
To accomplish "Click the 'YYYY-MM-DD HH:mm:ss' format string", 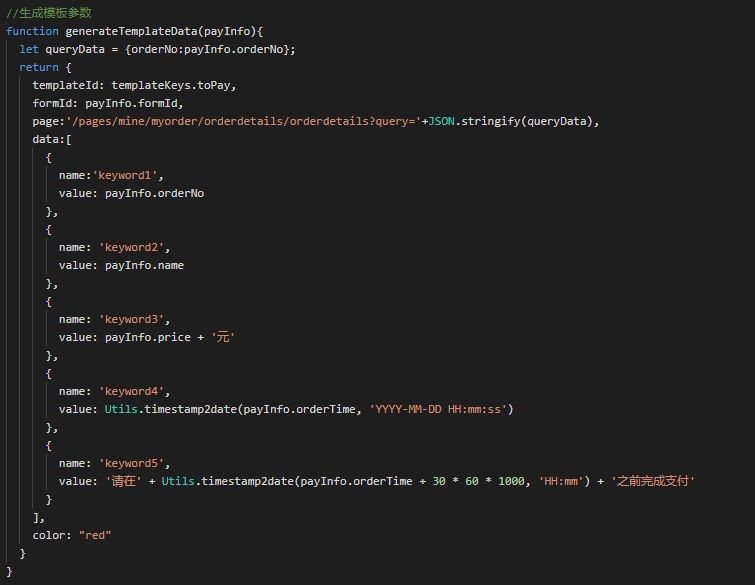I will [x=438, y=409].
